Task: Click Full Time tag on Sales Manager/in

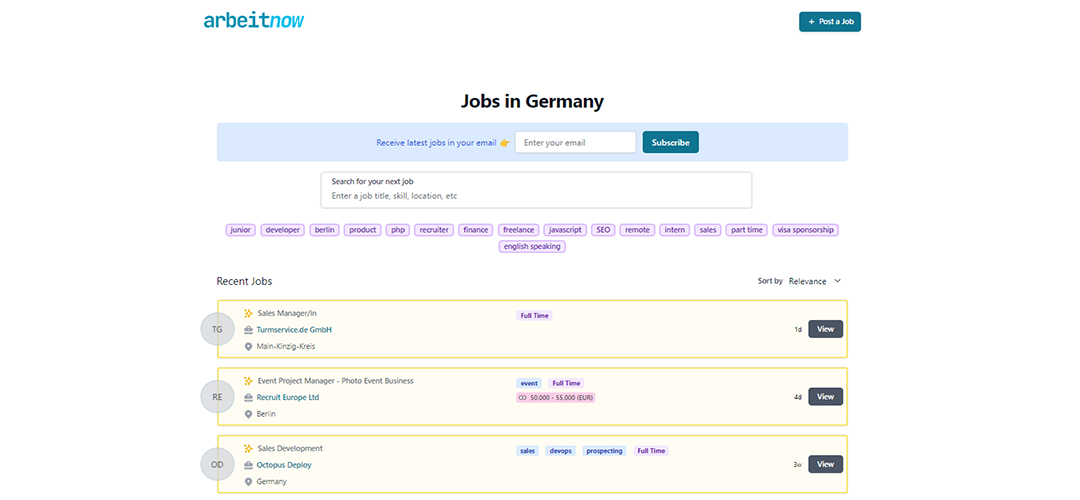Action: point(534,315)
